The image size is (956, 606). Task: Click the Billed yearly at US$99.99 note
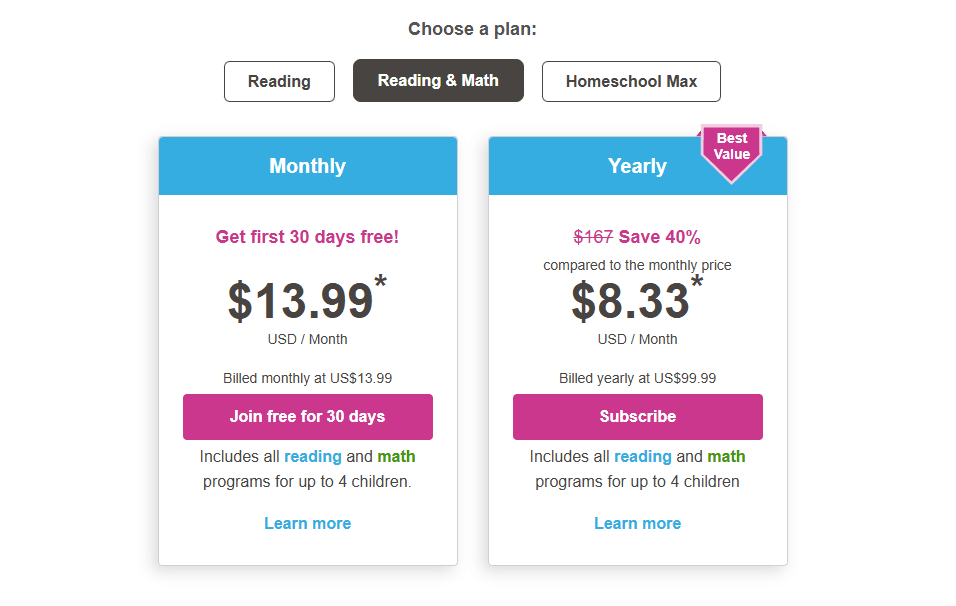click(x=637, y=378)
